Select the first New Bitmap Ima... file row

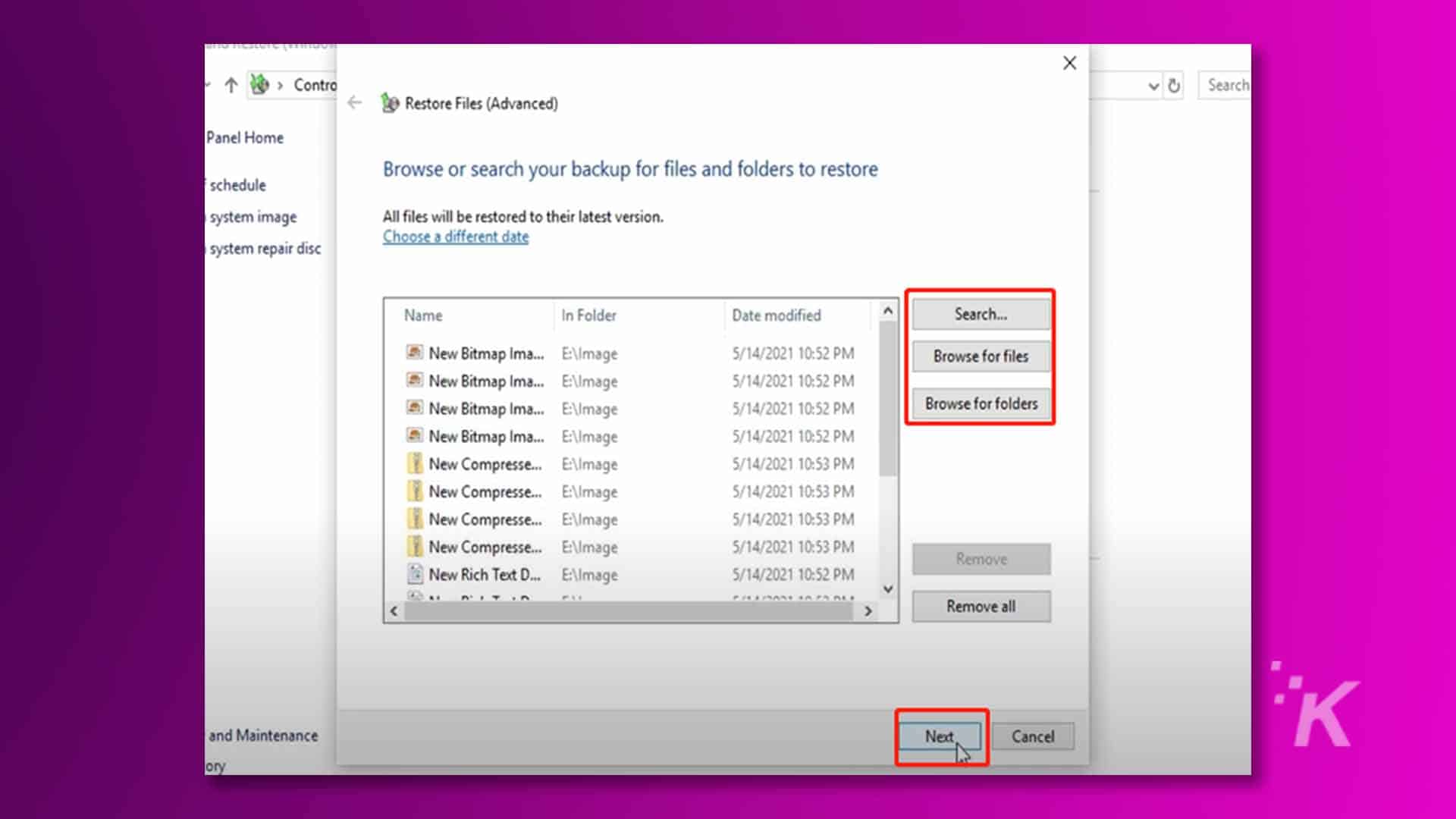[629, 353]
